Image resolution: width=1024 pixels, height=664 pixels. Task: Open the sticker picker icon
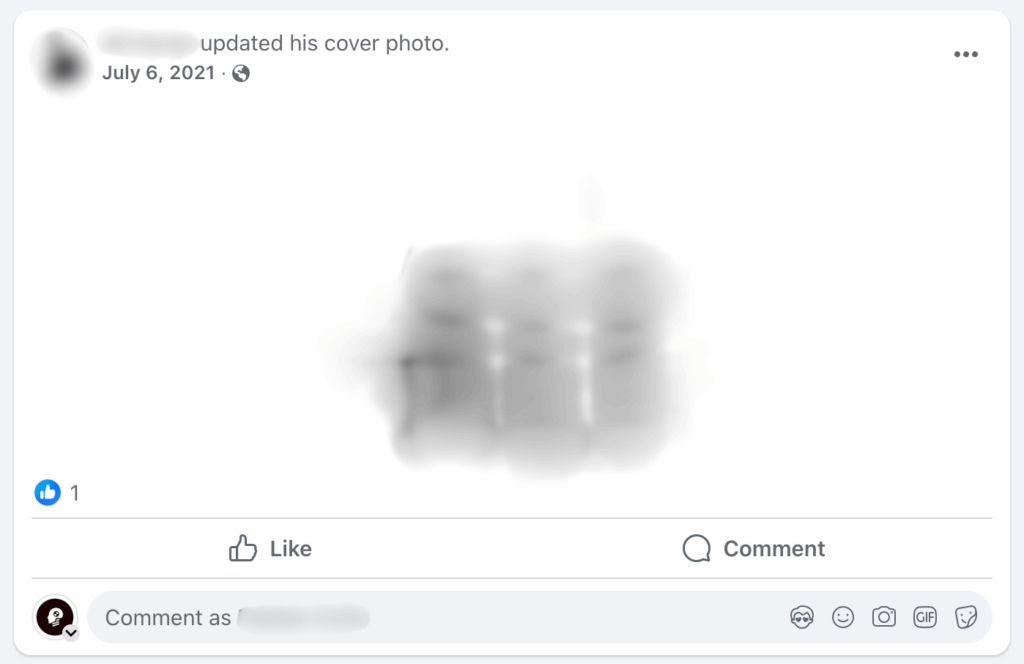point(966,617)
